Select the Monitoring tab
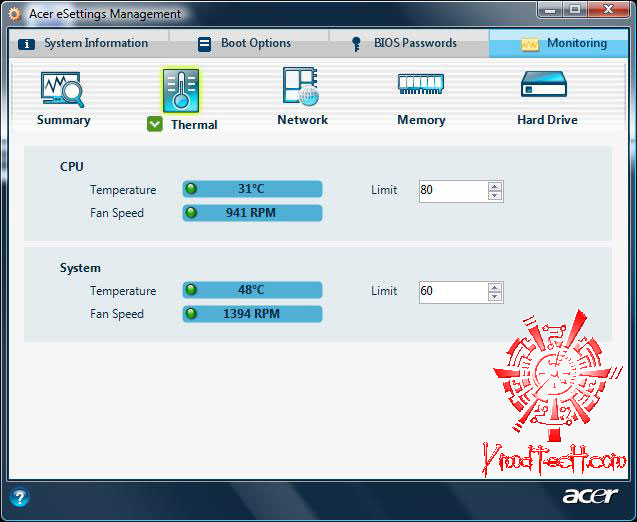The height and width of the screenshot is (522, 637). [x=558, y=43]
